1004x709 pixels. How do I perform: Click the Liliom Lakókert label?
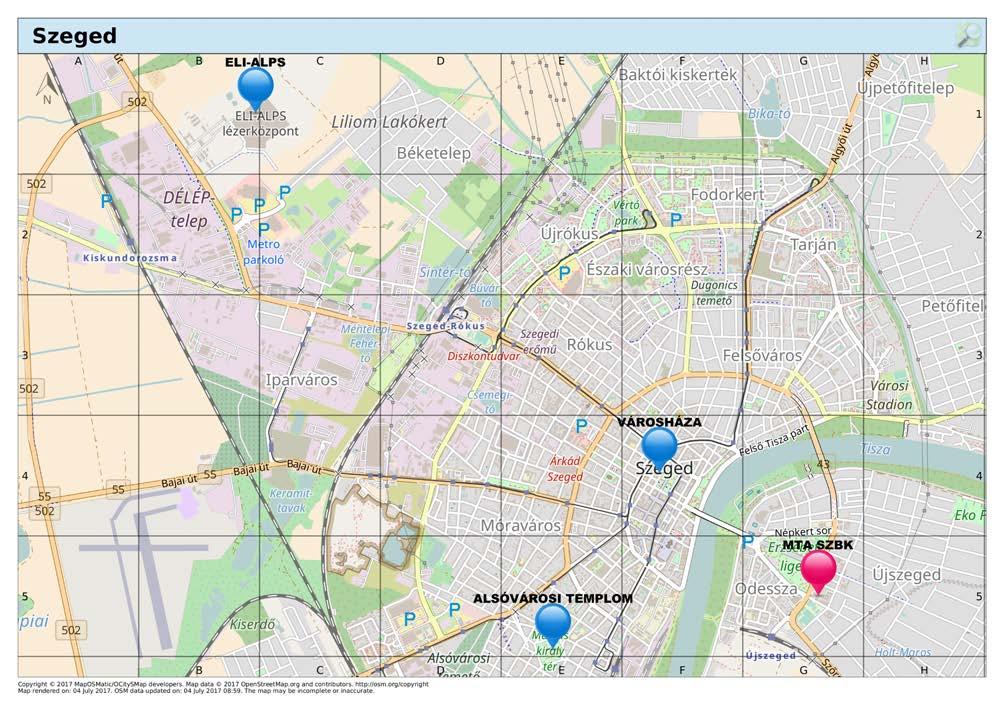tap(389, 122)
